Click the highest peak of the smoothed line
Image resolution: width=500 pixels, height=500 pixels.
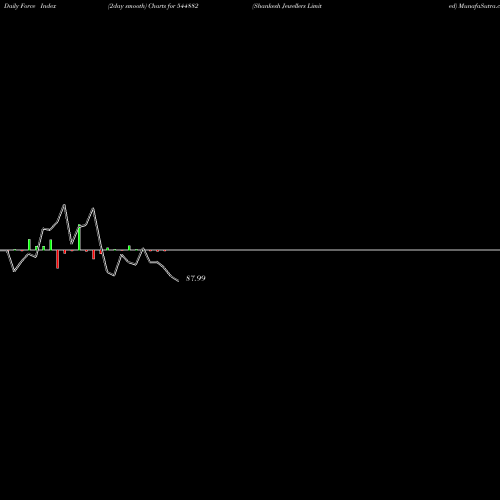tap(64, 205)
